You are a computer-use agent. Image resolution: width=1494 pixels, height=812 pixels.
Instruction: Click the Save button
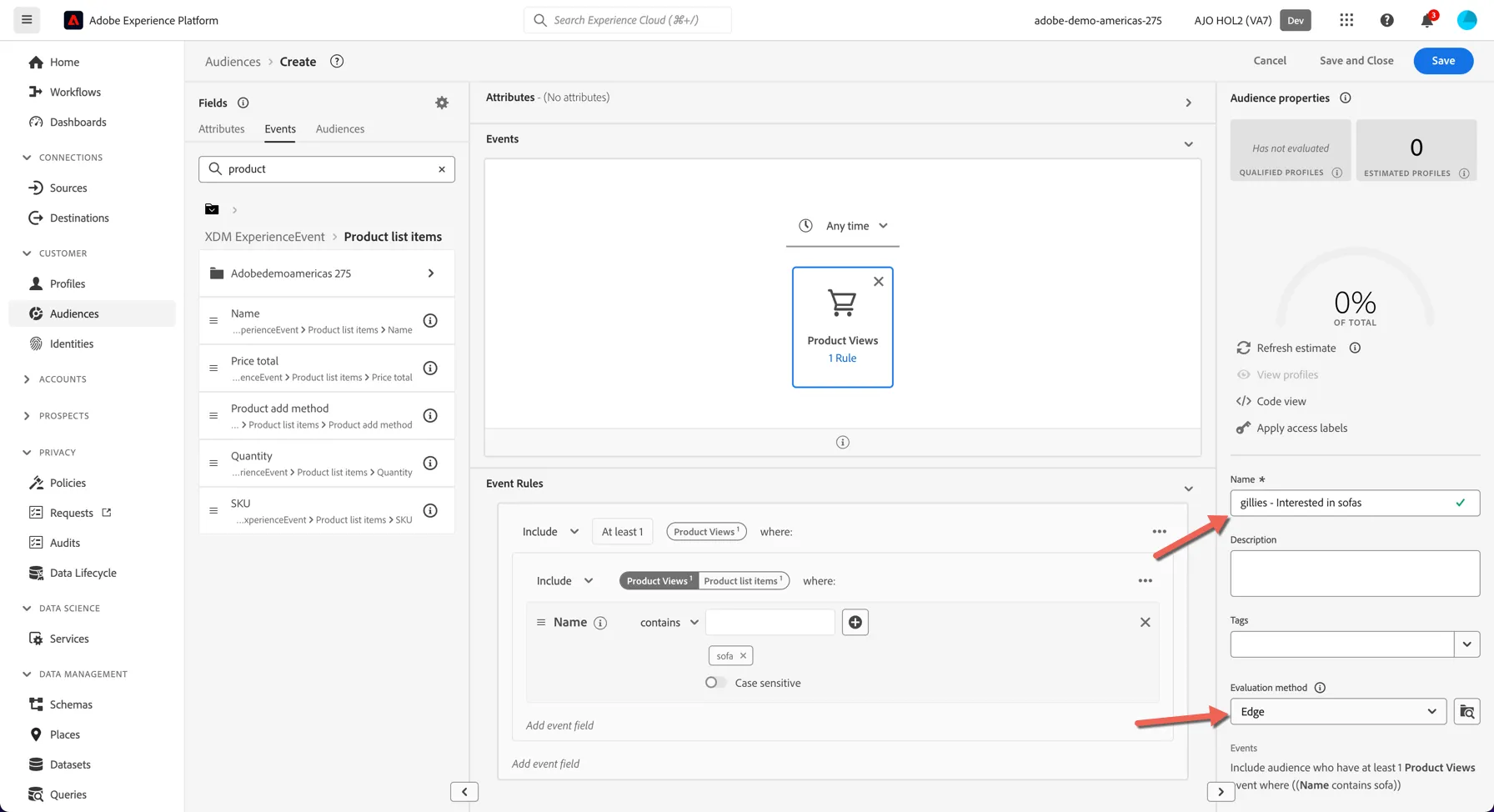pos(1443,61)
